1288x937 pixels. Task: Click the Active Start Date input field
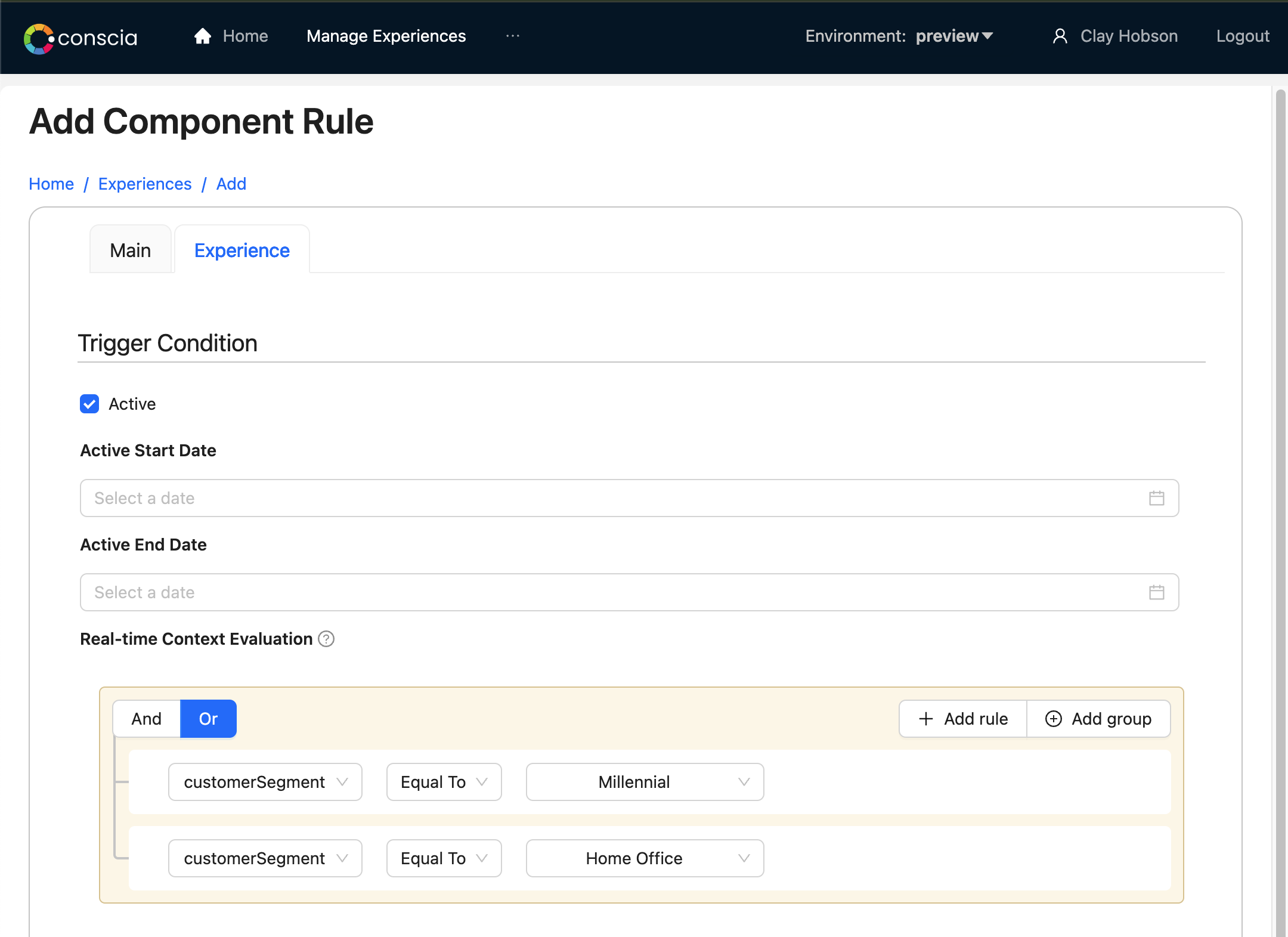click(x=629, y=498)
